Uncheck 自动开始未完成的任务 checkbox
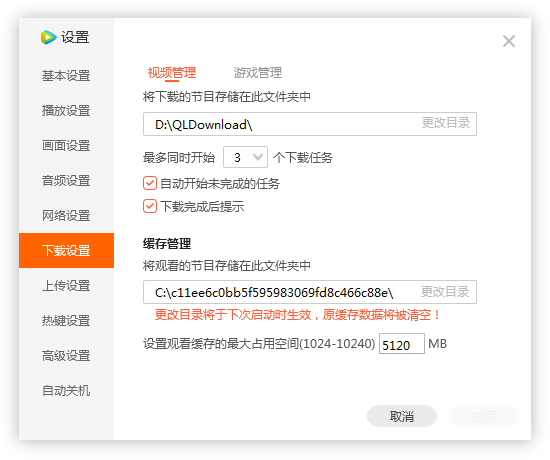 (150, 184)
